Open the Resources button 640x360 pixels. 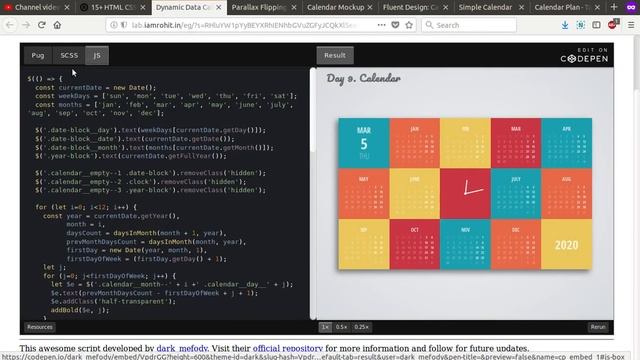point(40,327)
